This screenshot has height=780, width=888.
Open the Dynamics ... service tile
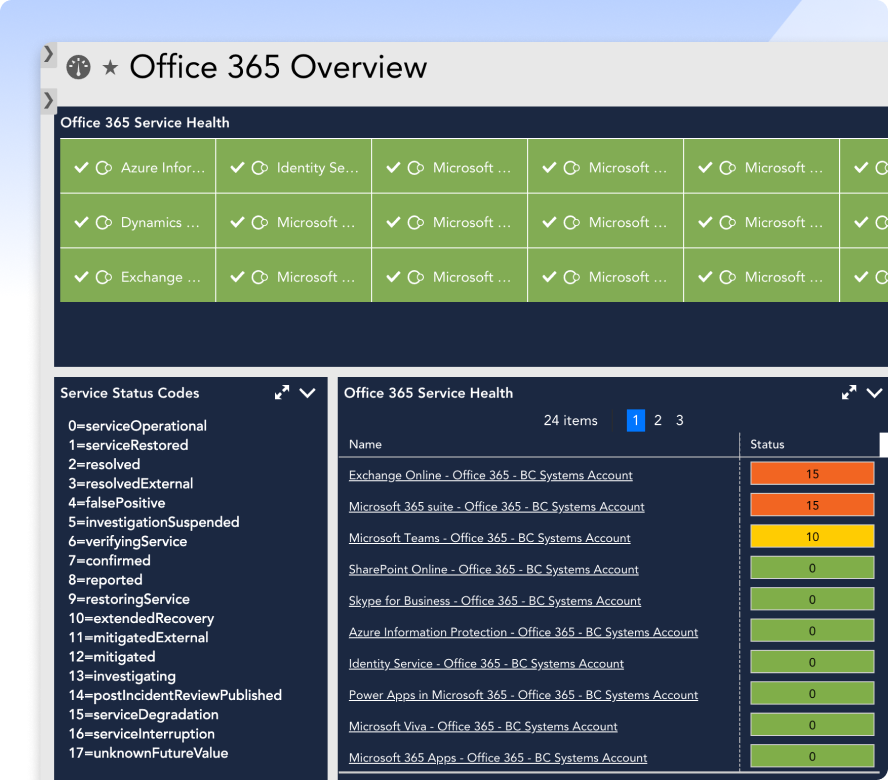pyautogui.click(x=138, y=221)
